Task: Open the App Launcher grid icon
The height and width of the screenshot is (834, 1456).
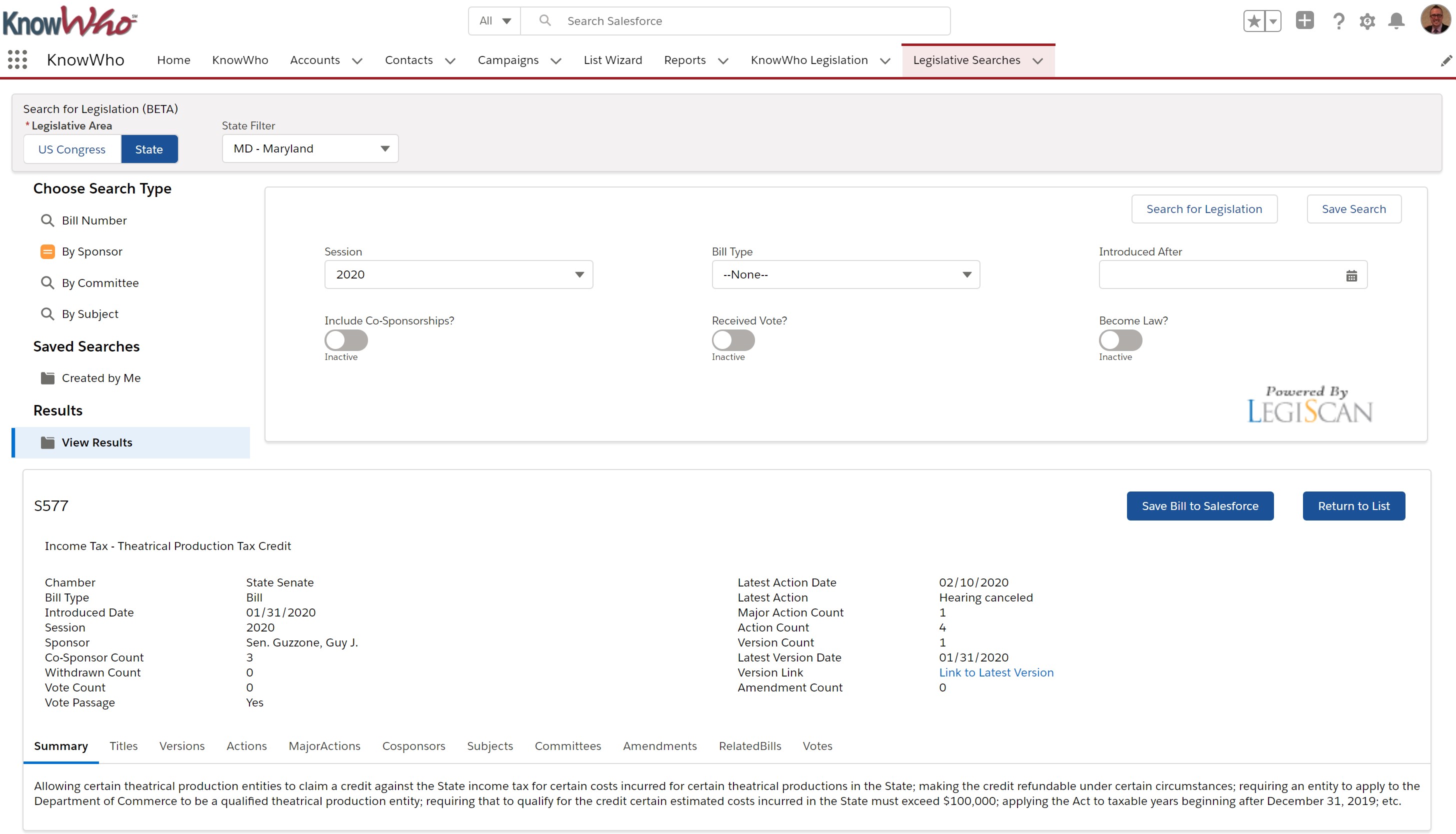Action: coord(17,59)
